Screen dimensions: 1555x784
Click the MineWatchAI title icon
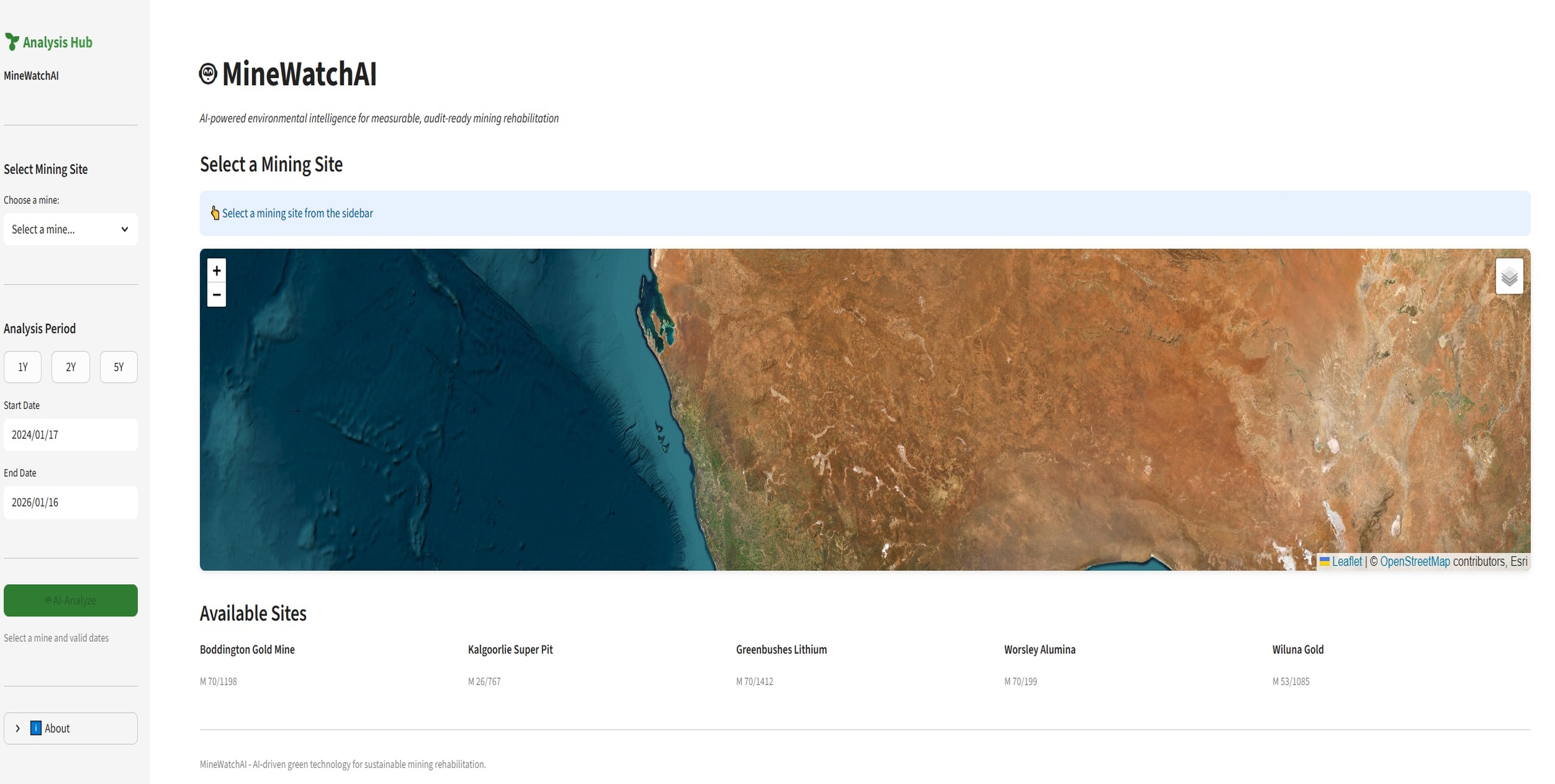click(x=208, y=74)
